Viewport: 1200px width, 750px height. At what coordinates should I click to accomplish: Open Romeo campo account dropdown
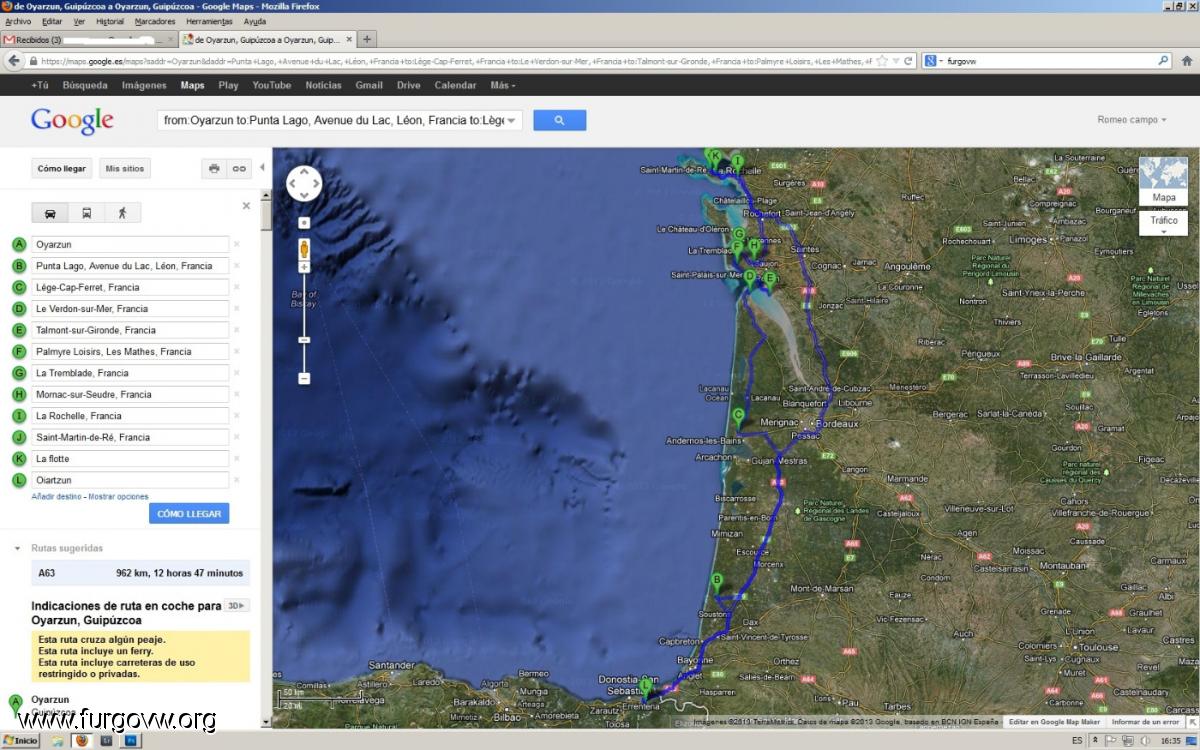click(x=1132, y=120)
